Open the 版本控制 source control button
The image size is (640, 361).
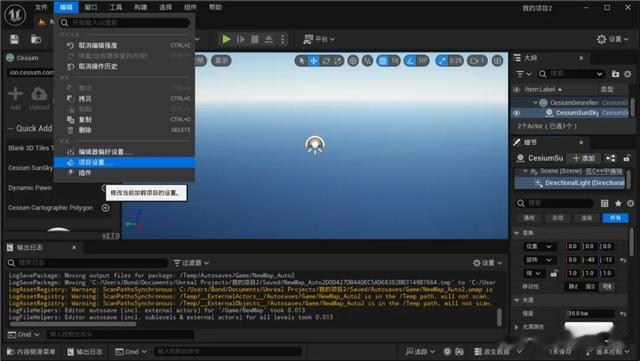tap(607, 352)
